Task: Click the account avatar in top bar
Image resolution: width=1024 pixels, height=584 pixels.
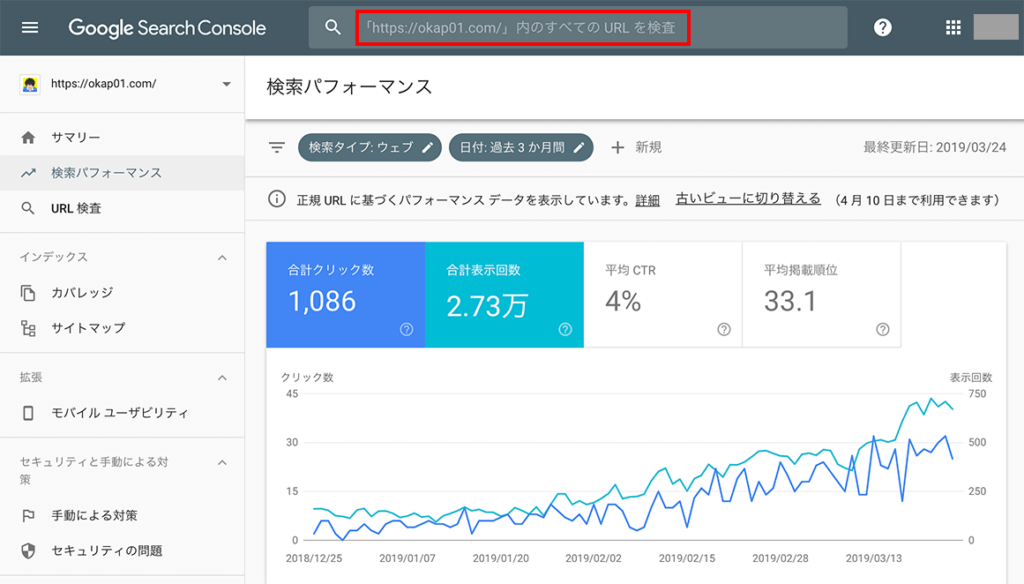Action: pyautogui.click(x=995, y=27)
